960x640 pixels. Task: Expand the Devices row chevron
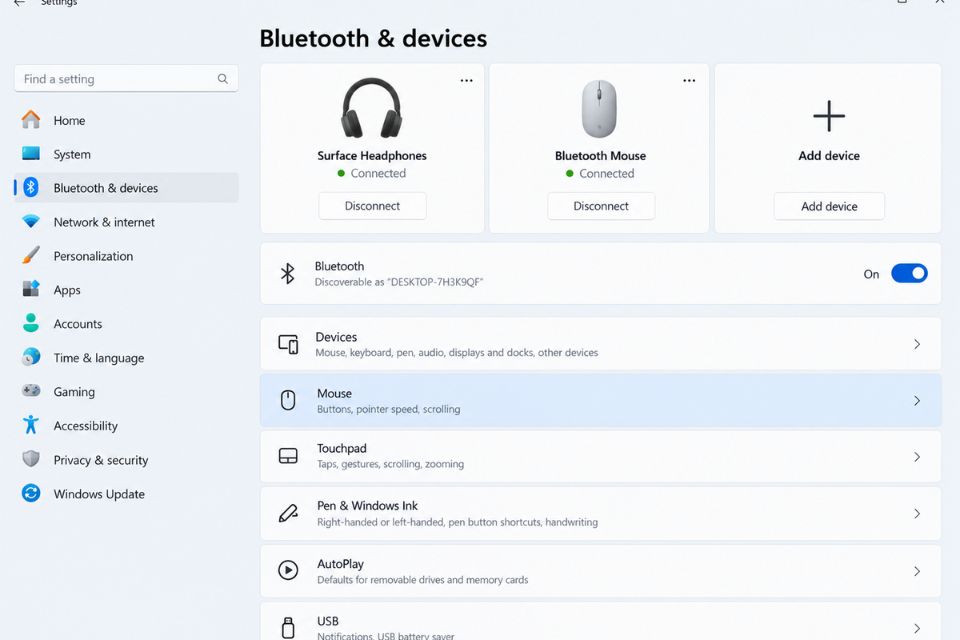917,344
